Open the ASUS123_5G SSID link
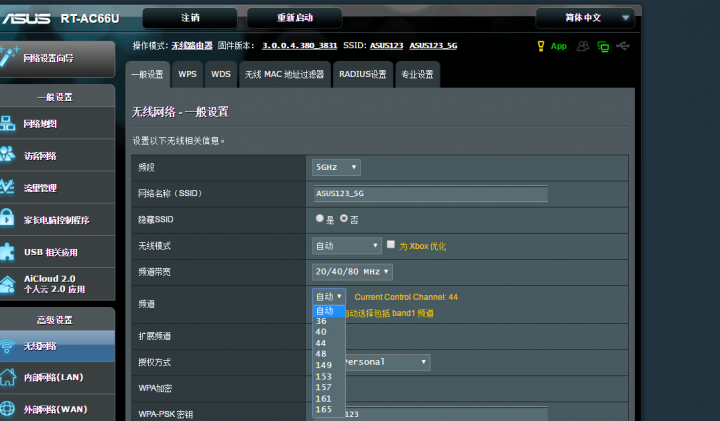This screenshot has height=421, width=720. click(x=433, y=45)
